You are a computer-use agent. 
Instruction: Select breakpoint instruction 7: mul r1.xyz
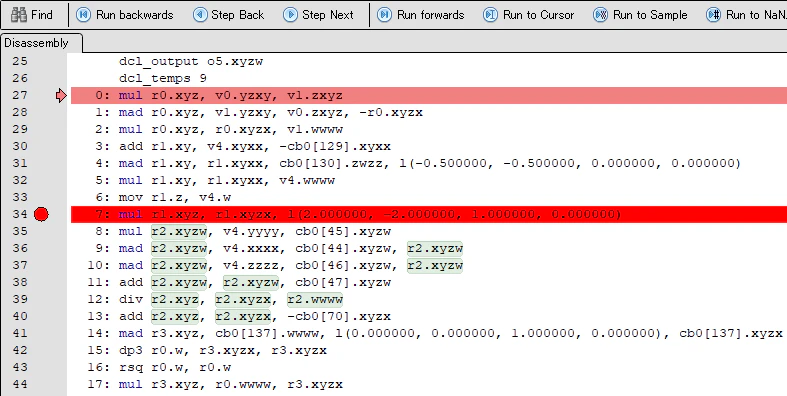(x=429, y=214)
